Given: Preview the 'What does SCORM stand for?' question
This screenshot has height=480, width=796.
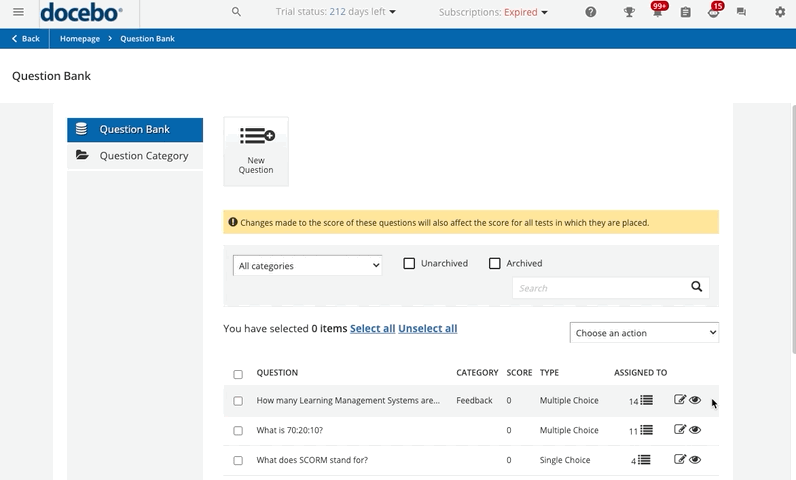Looking at the screenshot, I should 695,460.
